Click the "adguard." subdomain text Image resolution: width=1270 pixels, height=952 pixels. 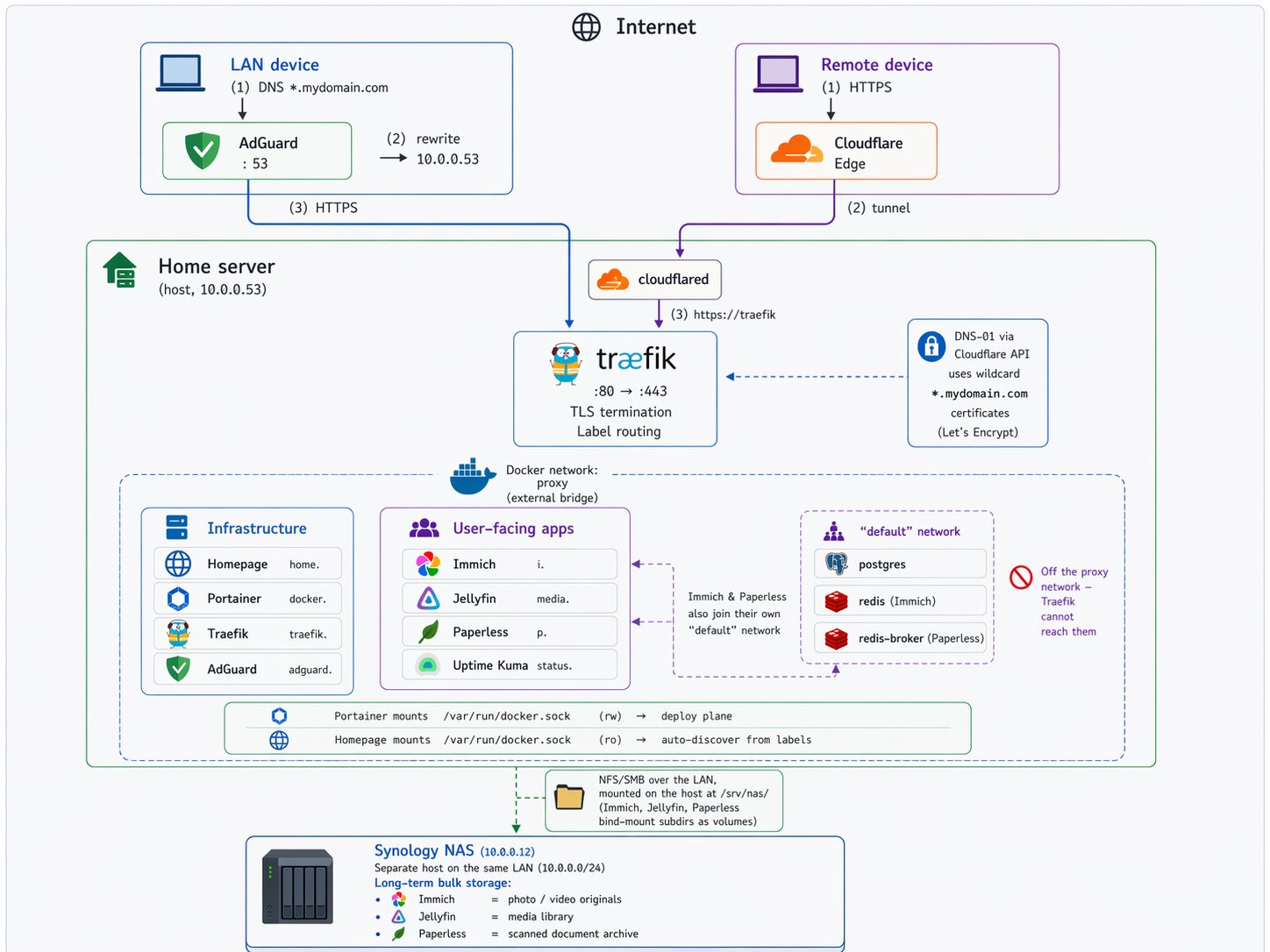[310, 670]
